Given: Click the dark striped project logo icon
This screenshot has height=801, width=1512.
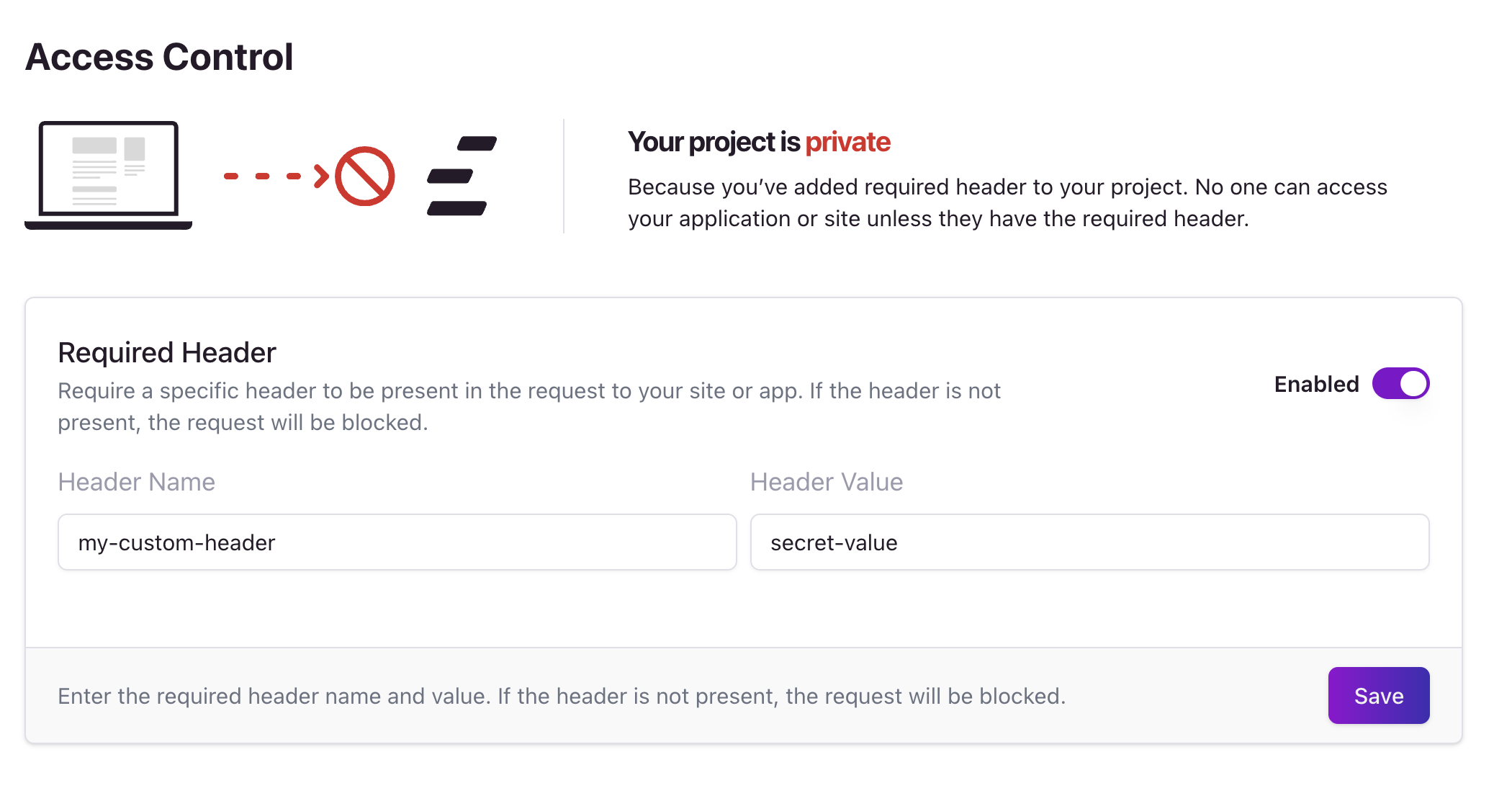Looking at the screenshot, I should click(x=462, y=176).
